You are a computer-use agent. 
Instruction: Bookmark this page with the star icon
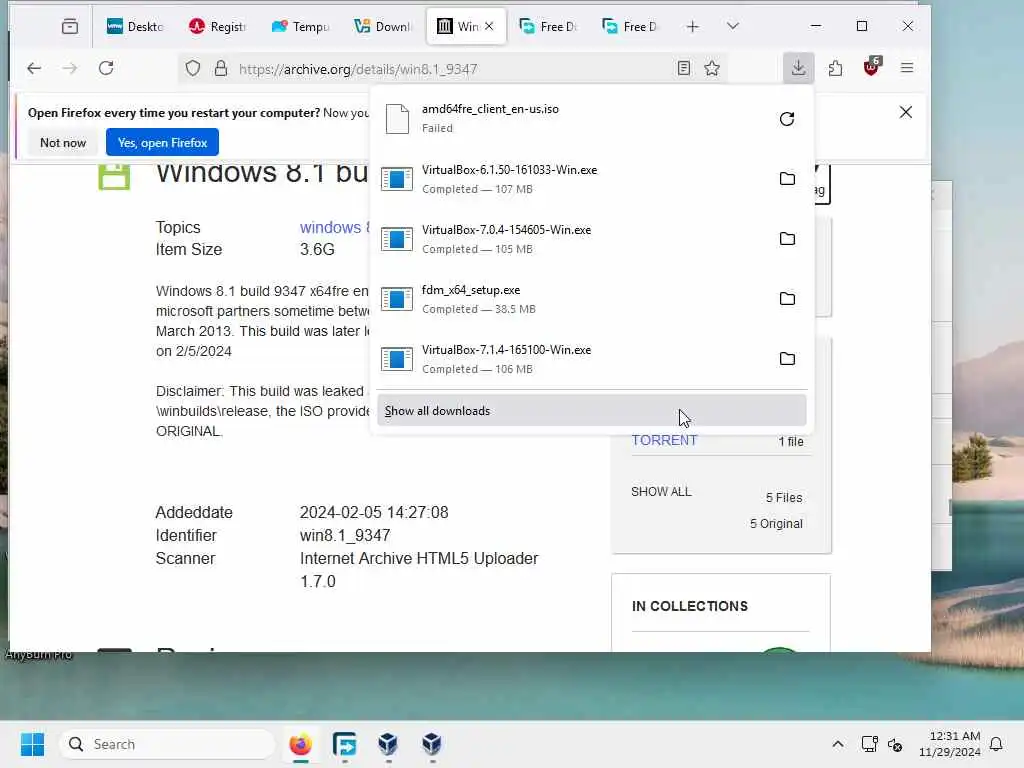coord(712,69)
